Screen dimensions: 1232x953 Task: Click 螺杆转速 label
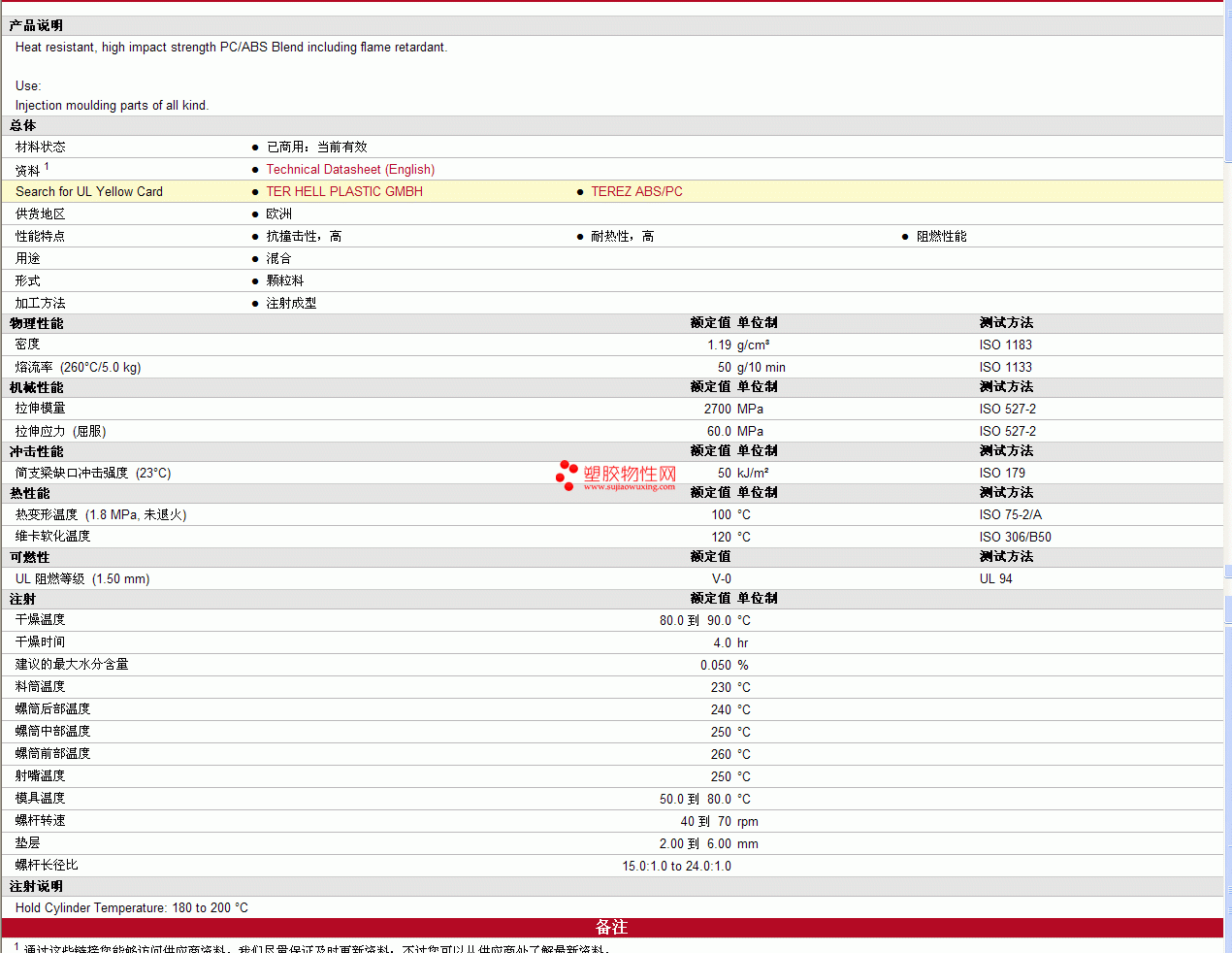click(x=41, y=821)
